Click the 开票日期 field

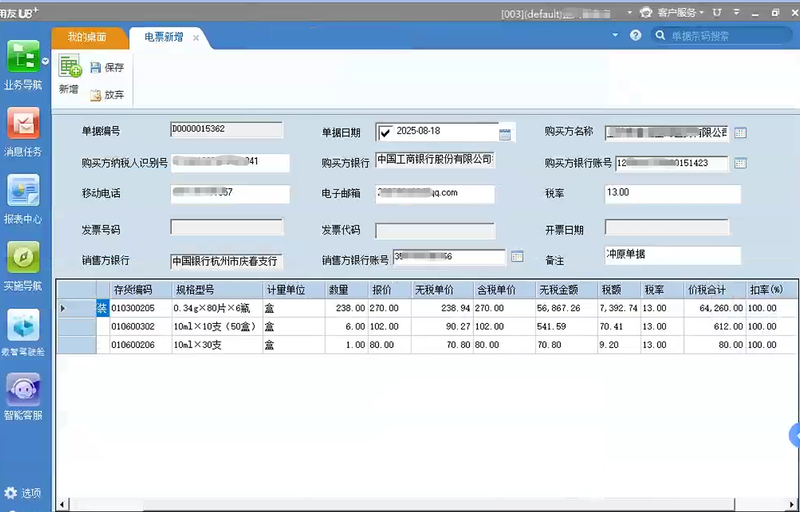[x=667, y=227]
